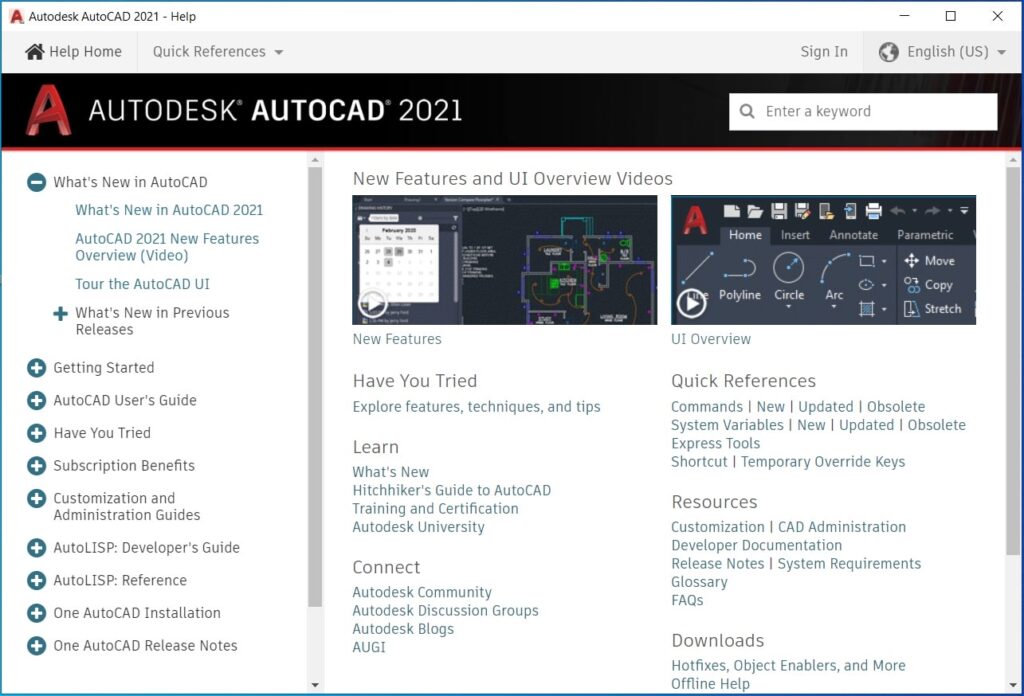This screenshot has width=1024, height=696.
Task: Open What's New in AutoCAD 2021
Action: (168, 210)
